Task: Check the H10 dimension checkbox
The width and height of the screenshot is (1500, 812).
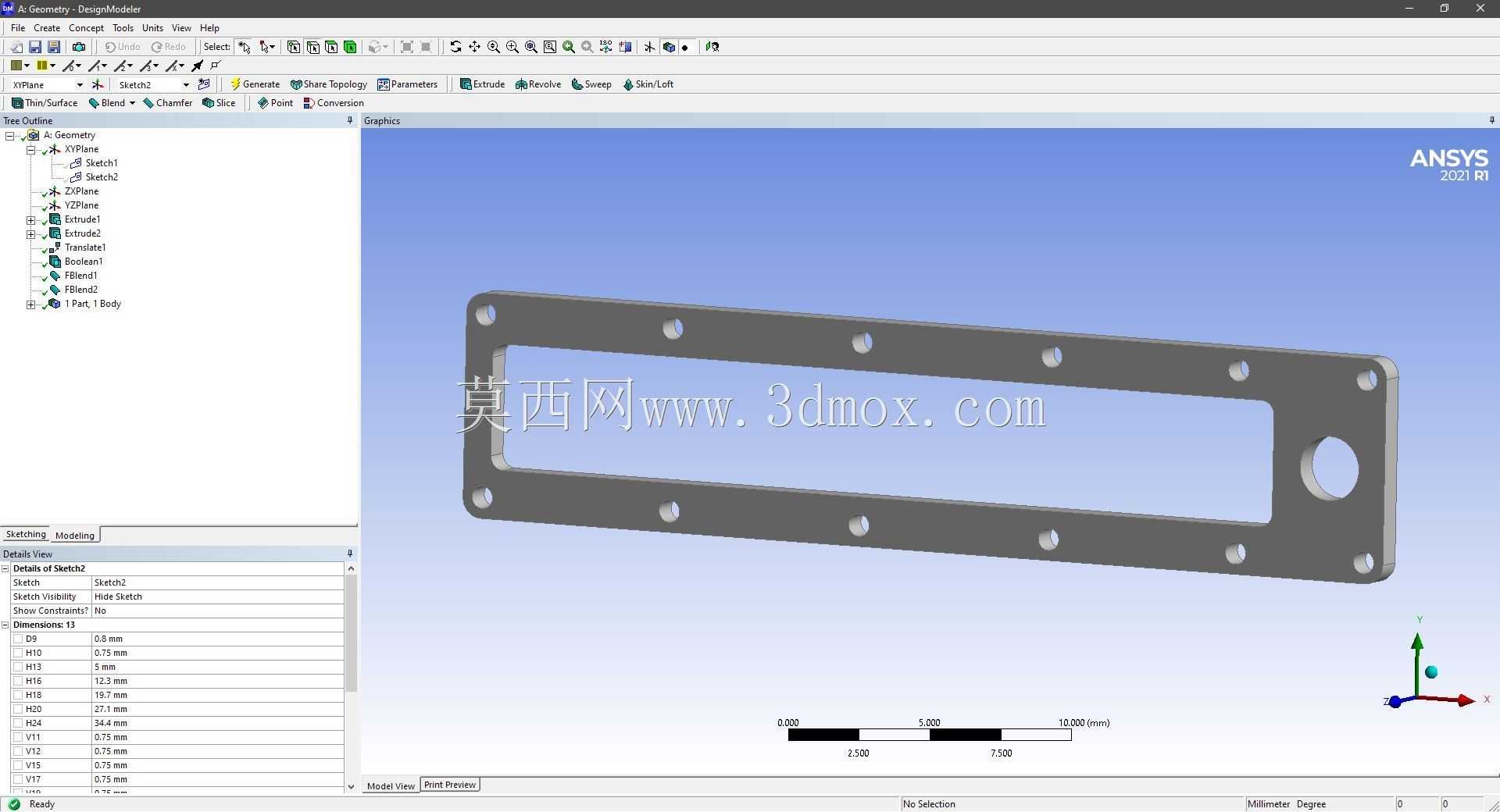Action: (18, 653)
